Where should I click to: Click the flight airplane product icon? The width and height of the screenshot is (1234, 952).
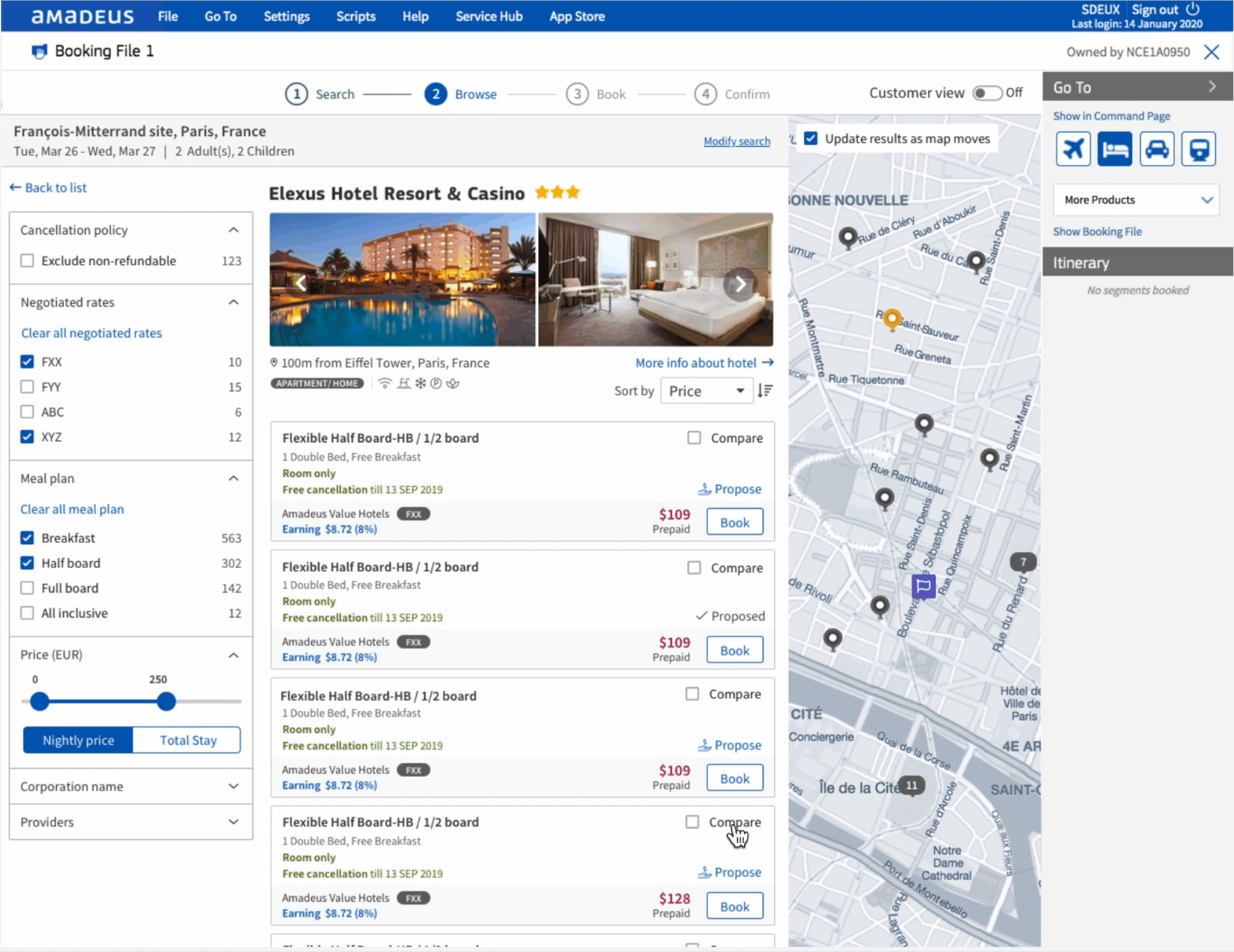pyautogui.click(x=1073, y=149)
